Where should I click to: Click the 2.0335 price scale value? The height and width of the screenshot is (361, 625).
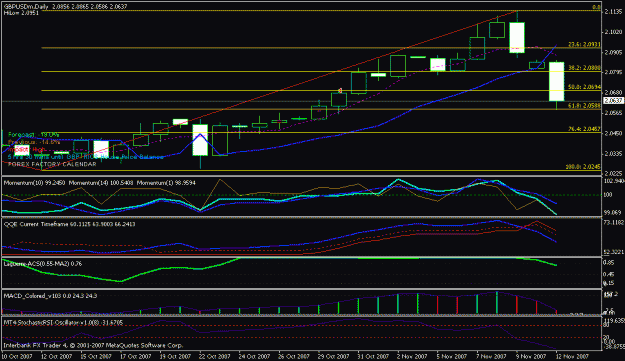tap(613, 153)
